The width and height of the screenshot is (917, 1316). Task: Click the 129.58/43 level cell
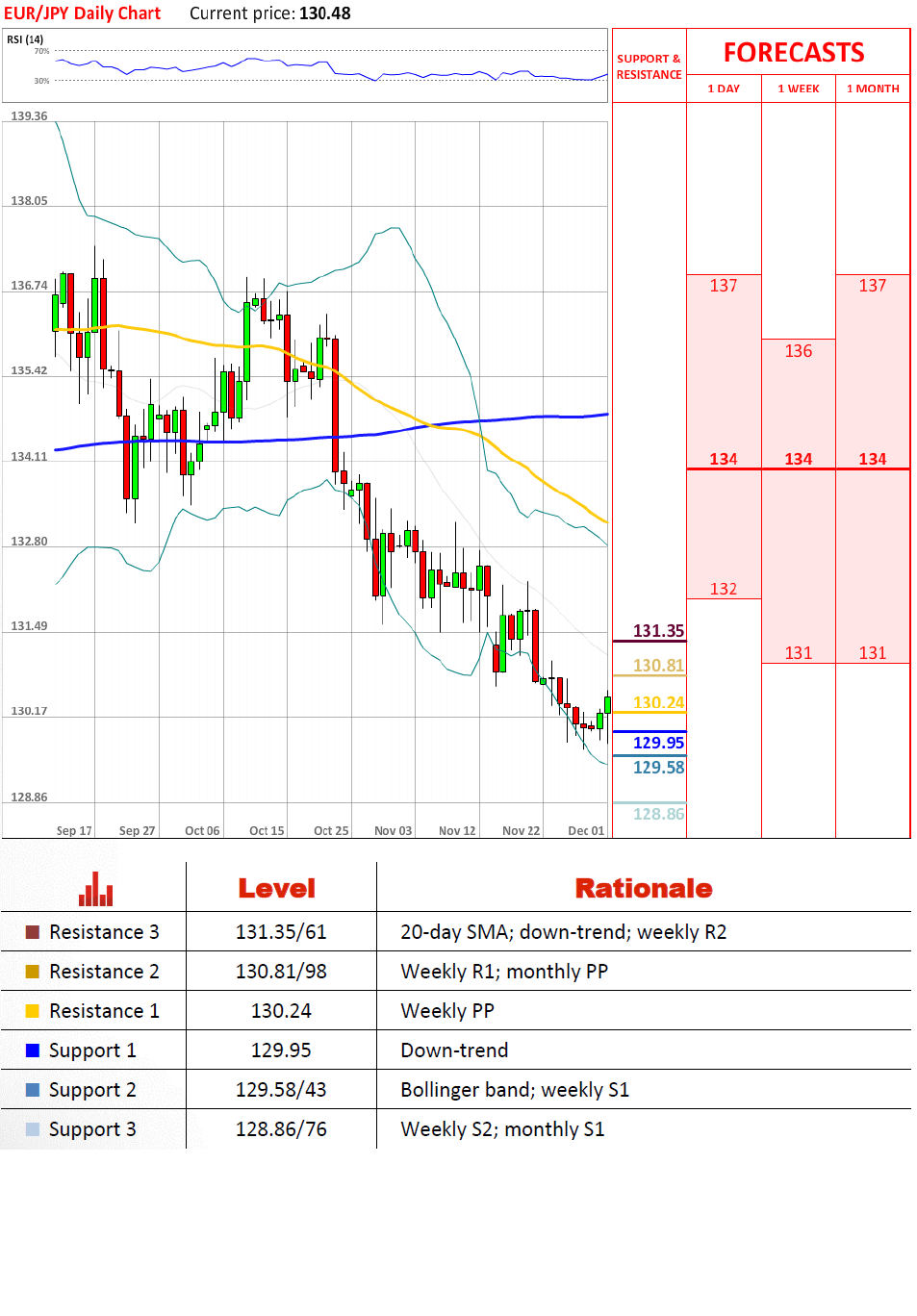(281, 1090)
